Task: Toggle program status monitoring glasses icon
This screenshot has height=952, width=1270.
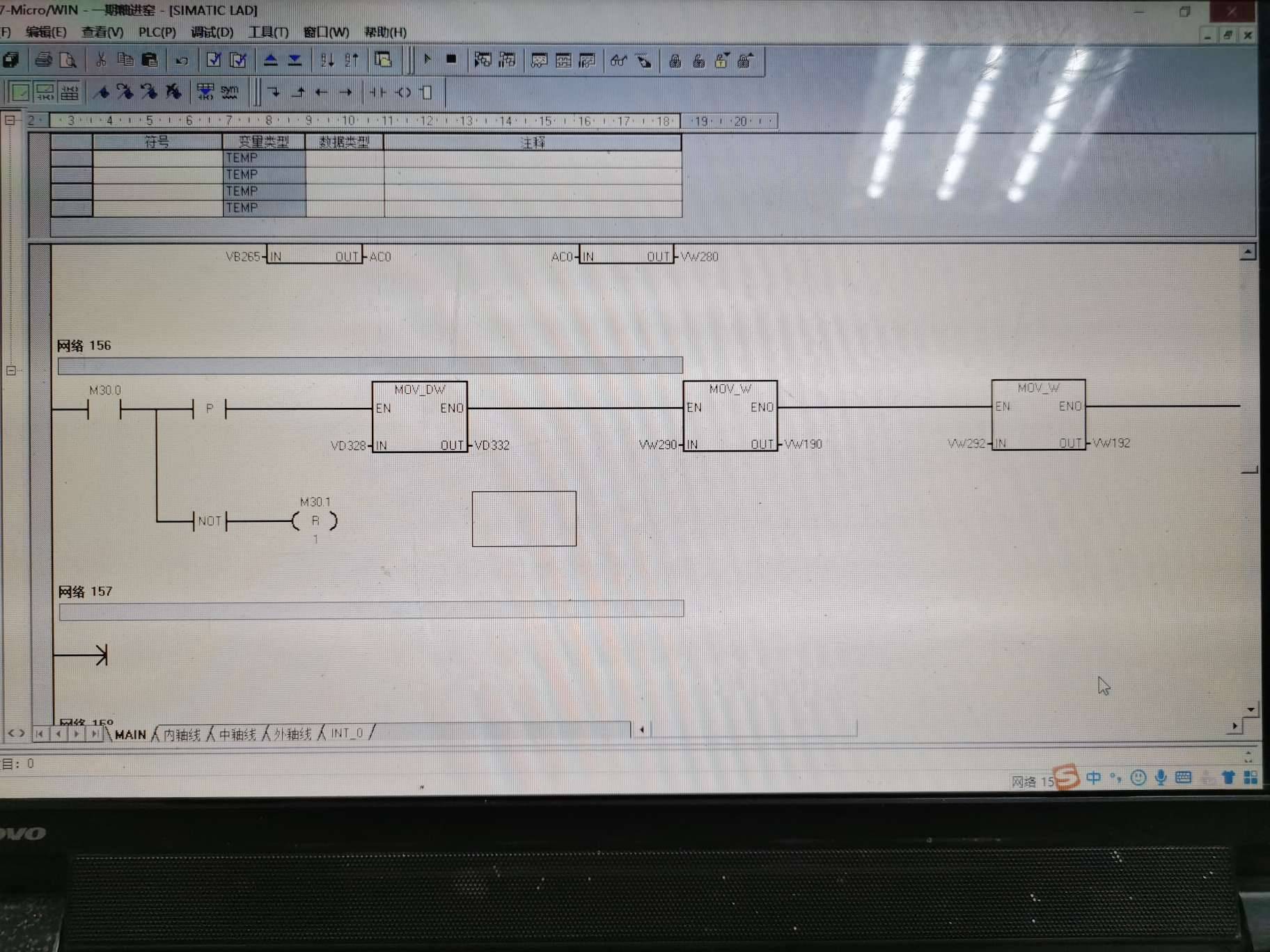Action: point(618,61)
